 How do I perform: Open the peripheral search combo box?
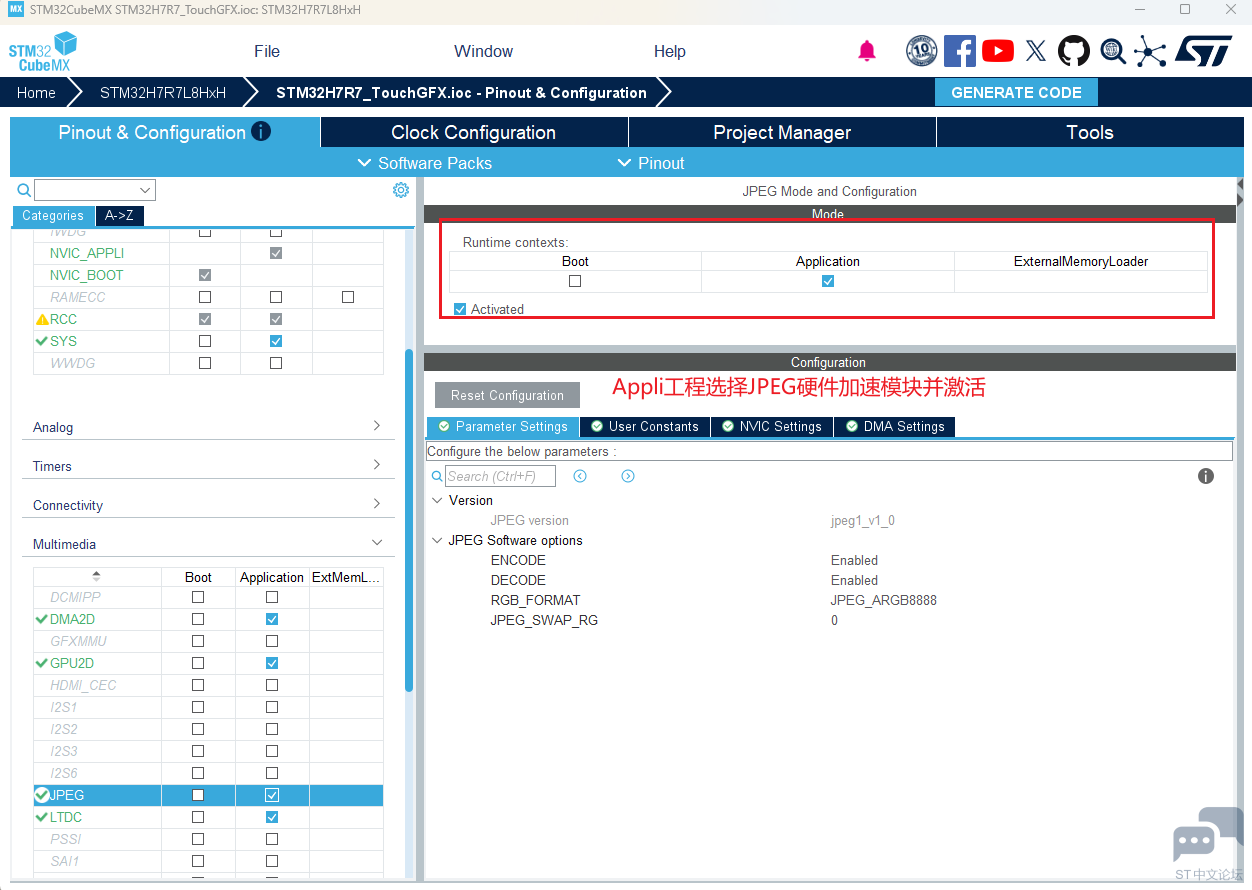95,190
